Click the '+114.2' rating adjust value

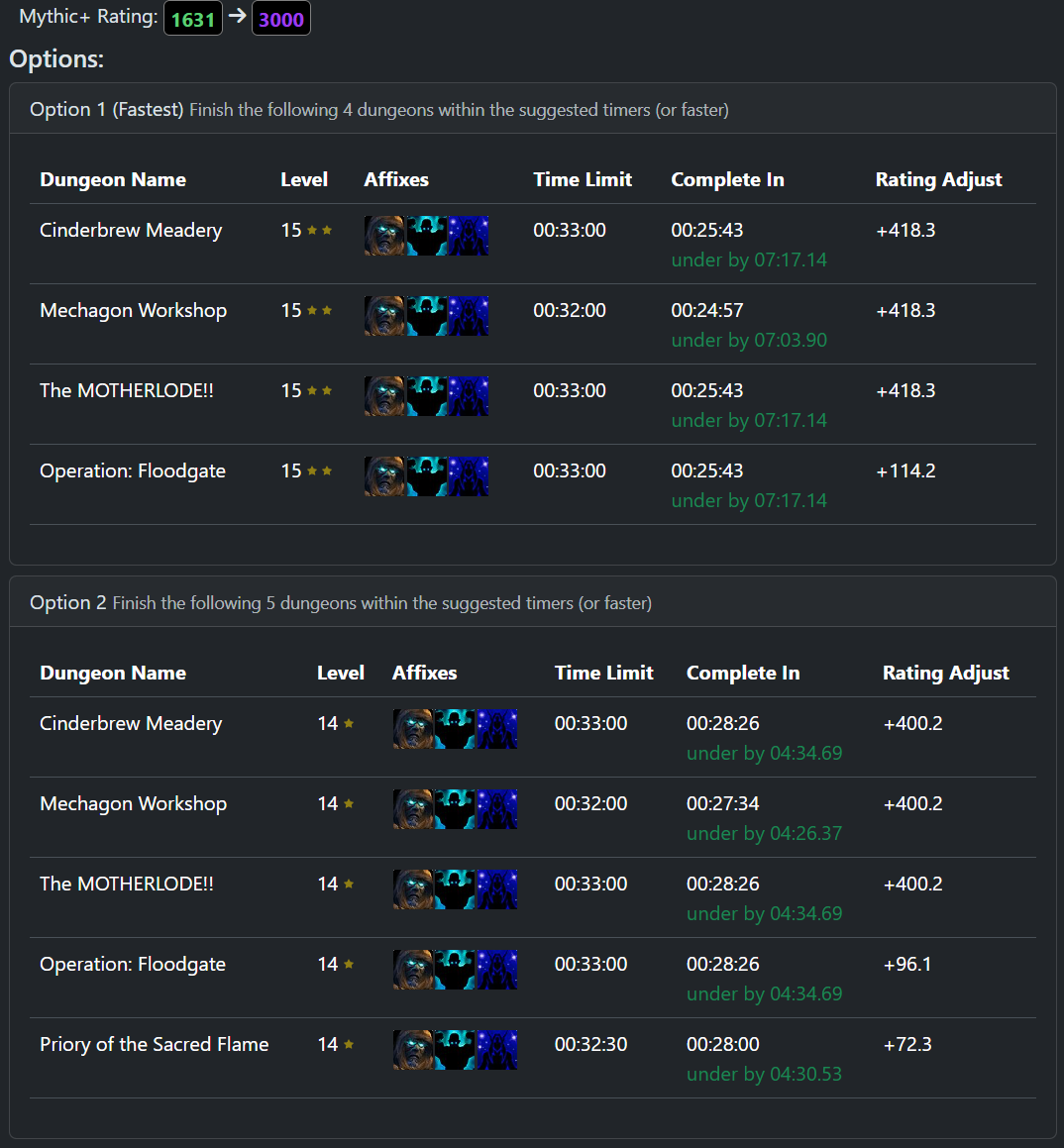pyautogui.click(x=905, y=471)
